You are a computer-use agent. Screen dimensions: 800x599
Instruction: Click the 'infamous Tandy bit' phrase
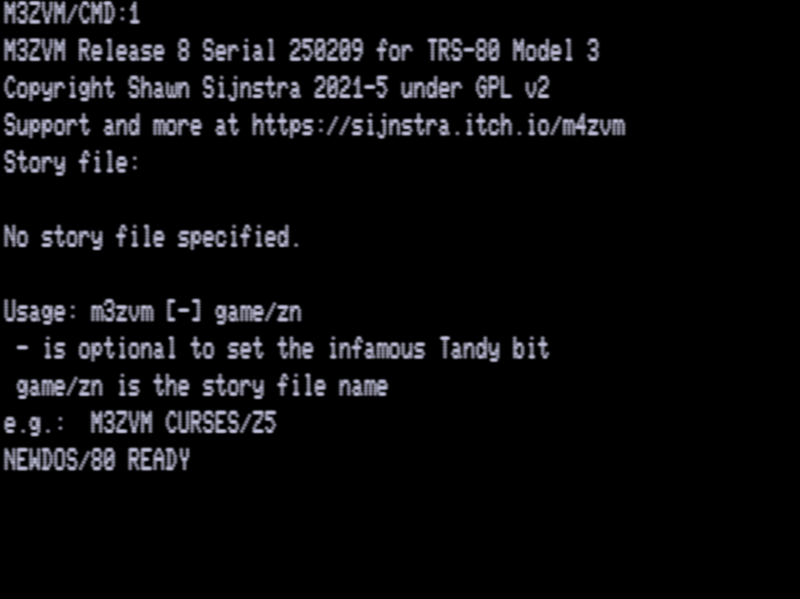[x=438, y=349]
